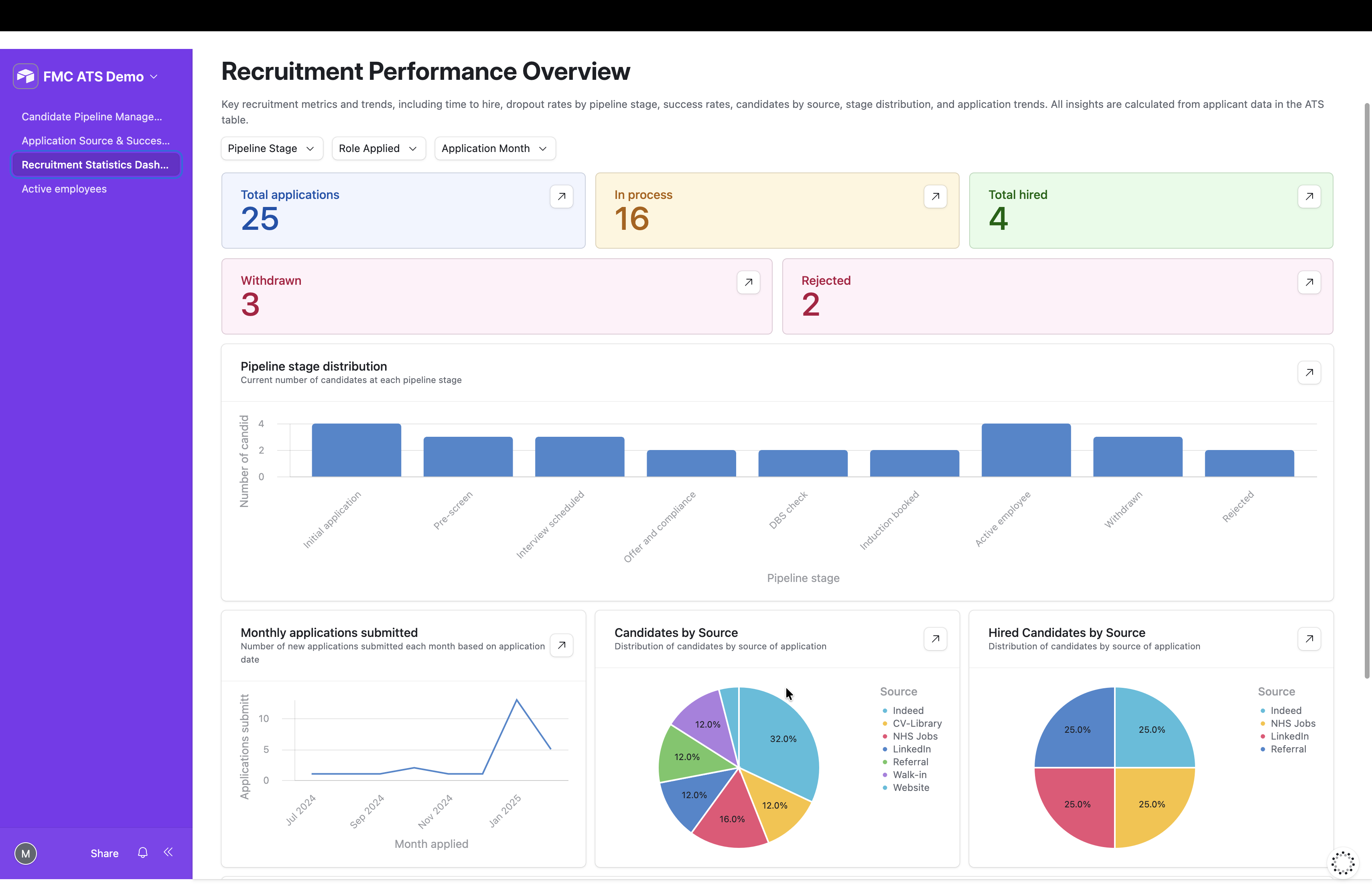Click the Share button
Screen dimensions: 1372x892
pyautogui.click(x=104, y=853)
